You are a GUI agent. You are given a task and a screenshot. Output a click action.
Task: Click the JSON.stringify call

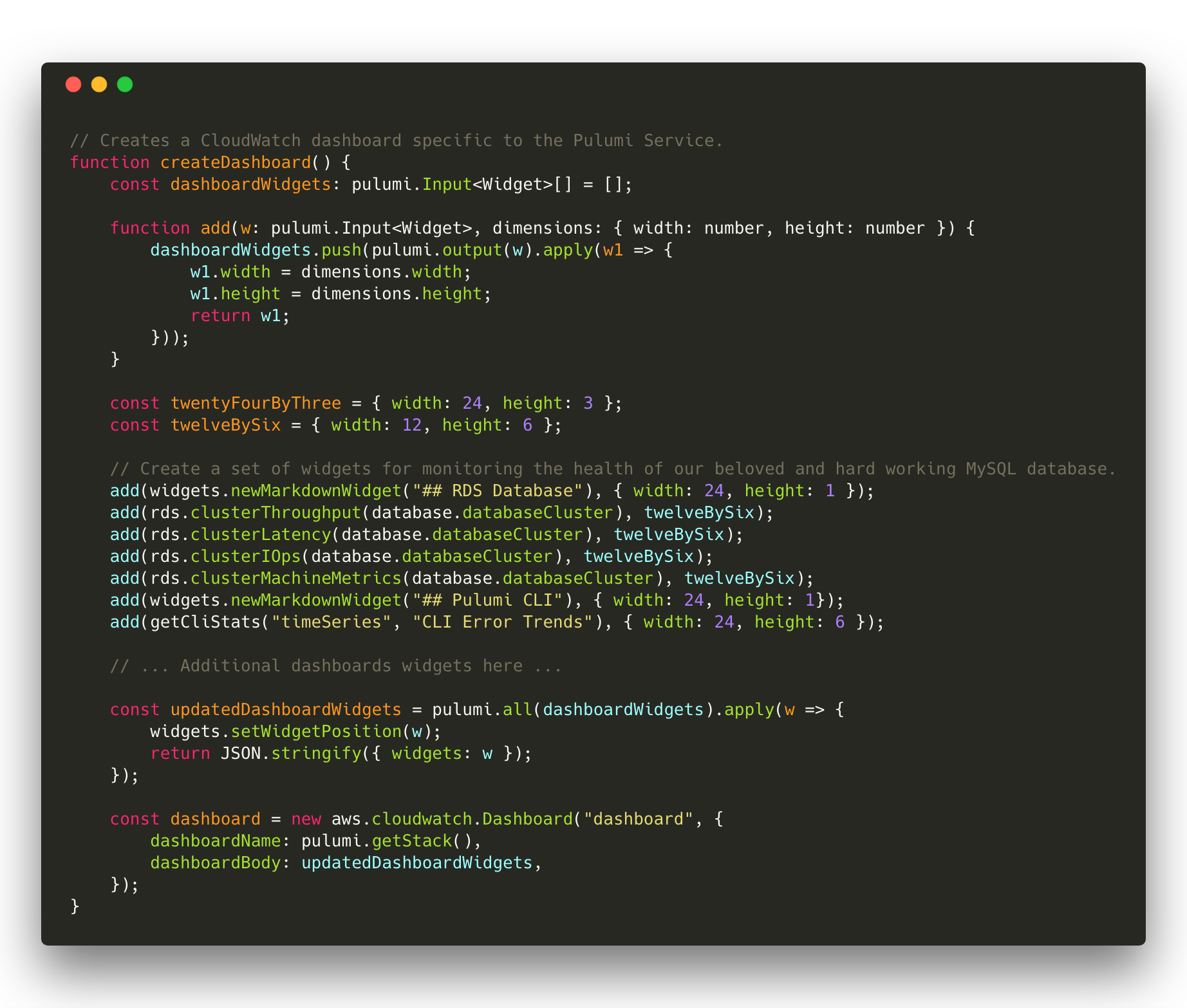(x=291, y=754)
